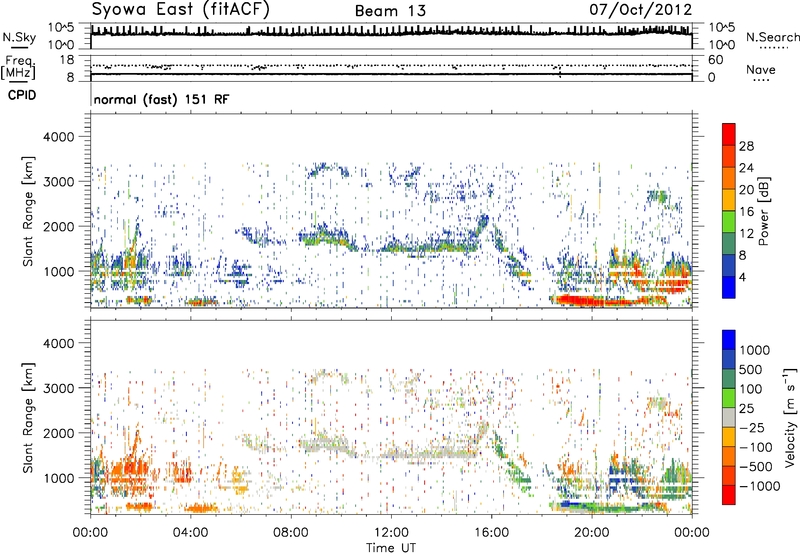Click the "-1000" Velocity colorbar label
This screenshot has width=800, height=554.
(760, 486)
